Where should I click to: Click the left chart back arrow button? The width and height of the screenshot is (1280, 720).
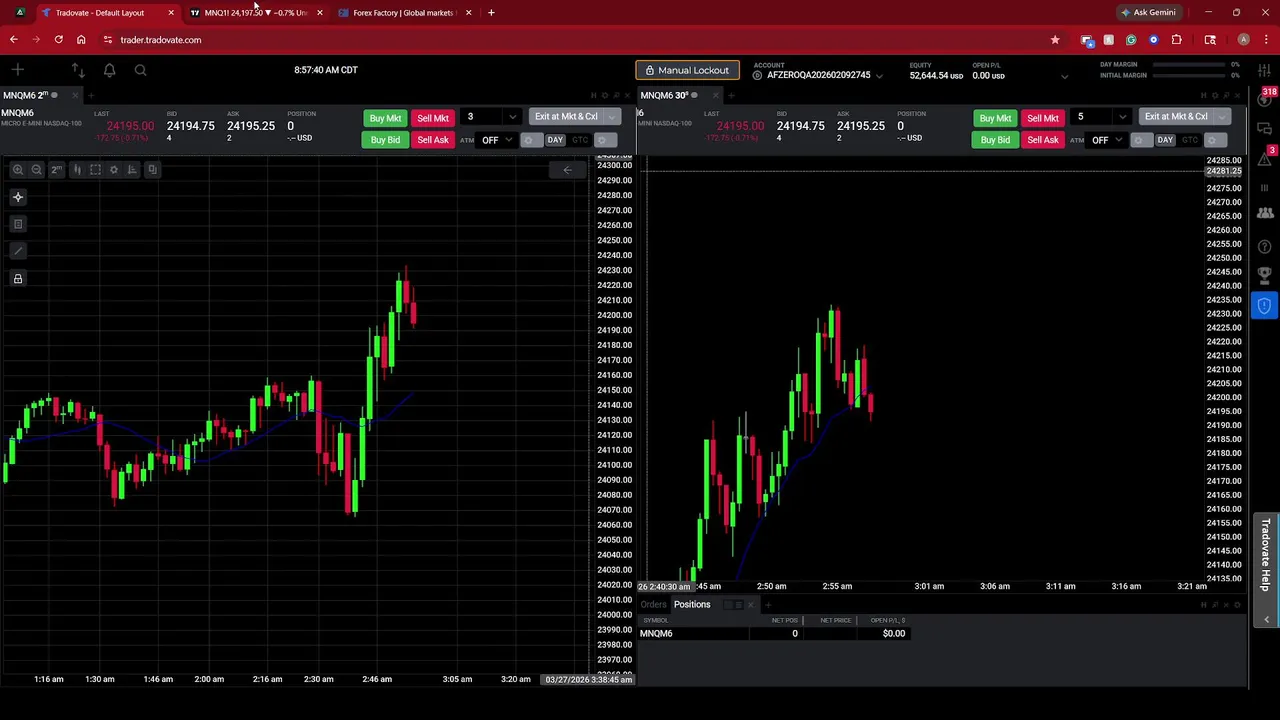(x=567, y=170)
